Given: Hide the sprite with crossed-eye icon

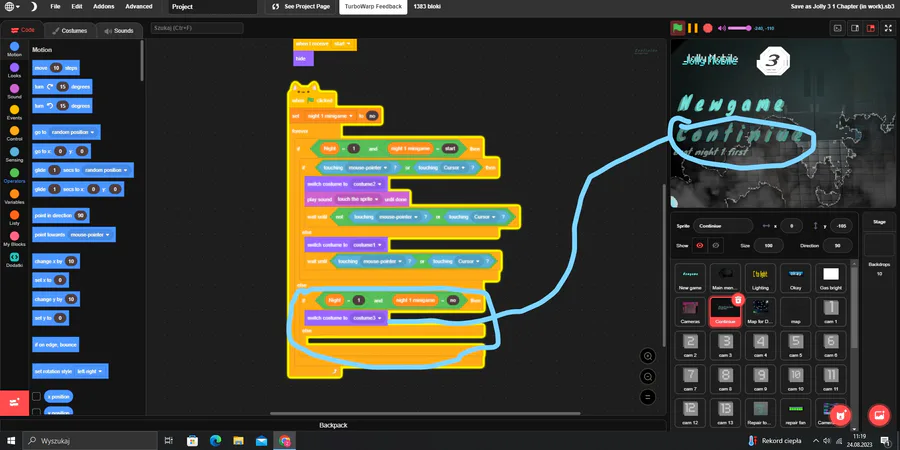Looking at the screenshot, I should (x=715, y=245).
